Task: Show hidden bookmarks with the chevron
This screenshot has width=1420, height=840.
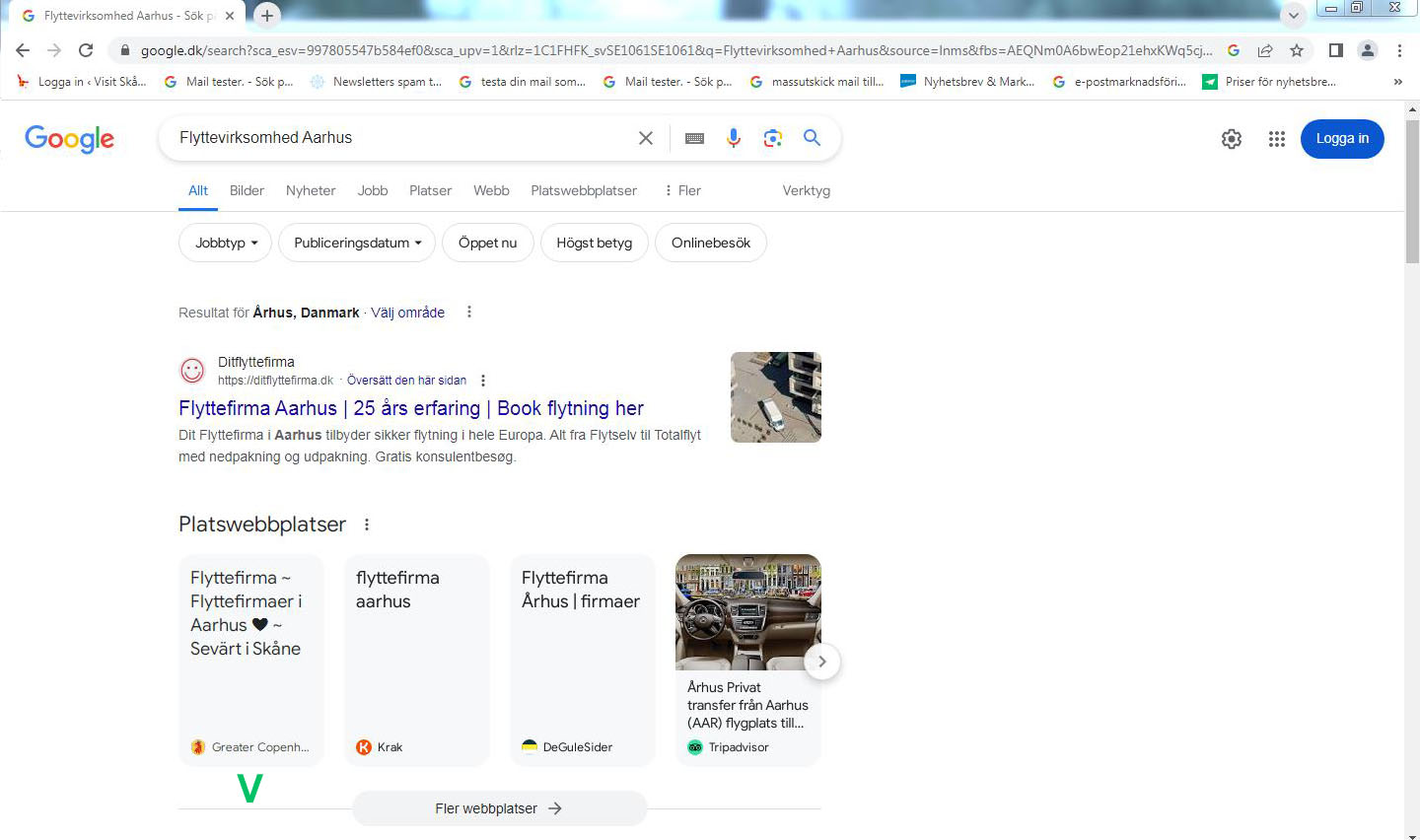Action: pos(1397,82)
